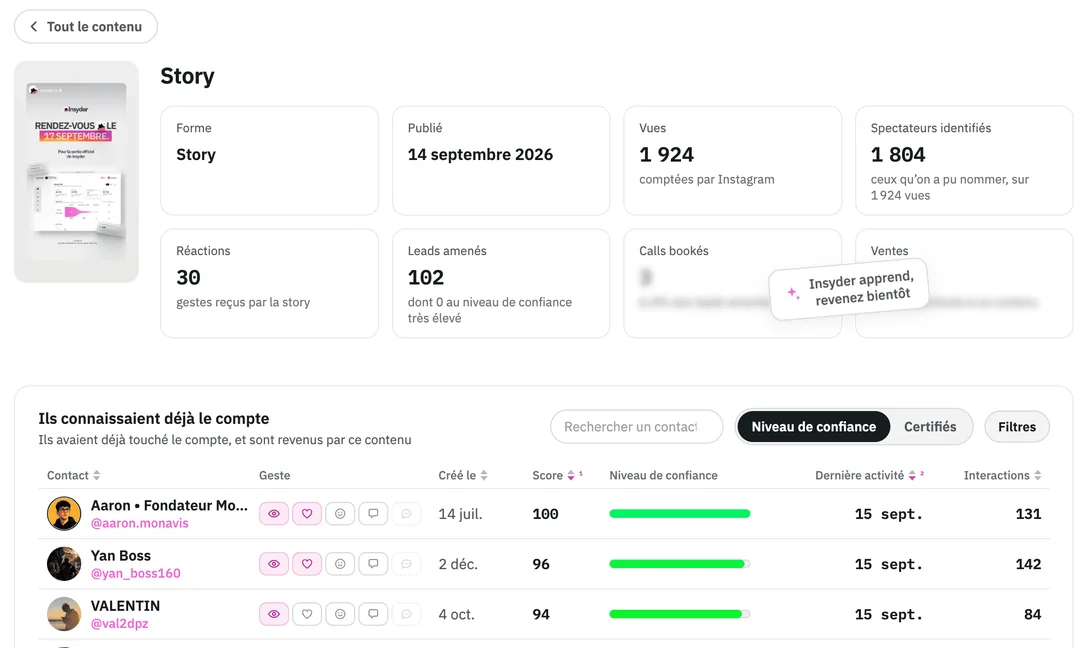Image resolution: width=1080 pixels, height=648 pixels.
Task: Select the Réactions card value 30
Action: click(x=188, y=278)
